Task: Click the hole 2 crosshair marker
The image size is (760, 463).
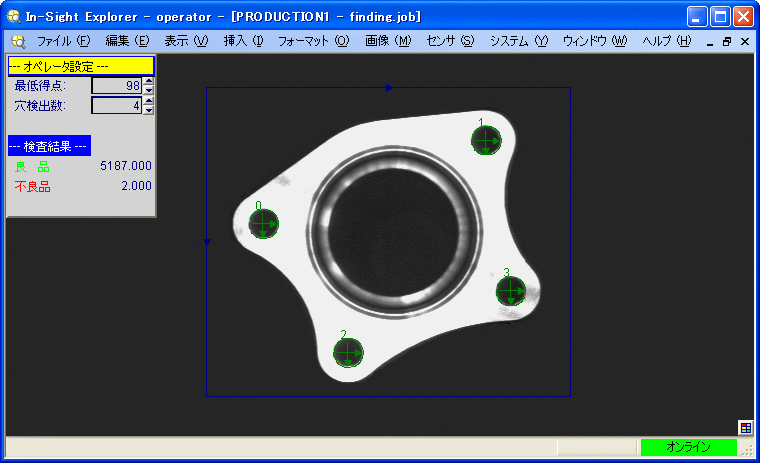Action: coord(348,352)
